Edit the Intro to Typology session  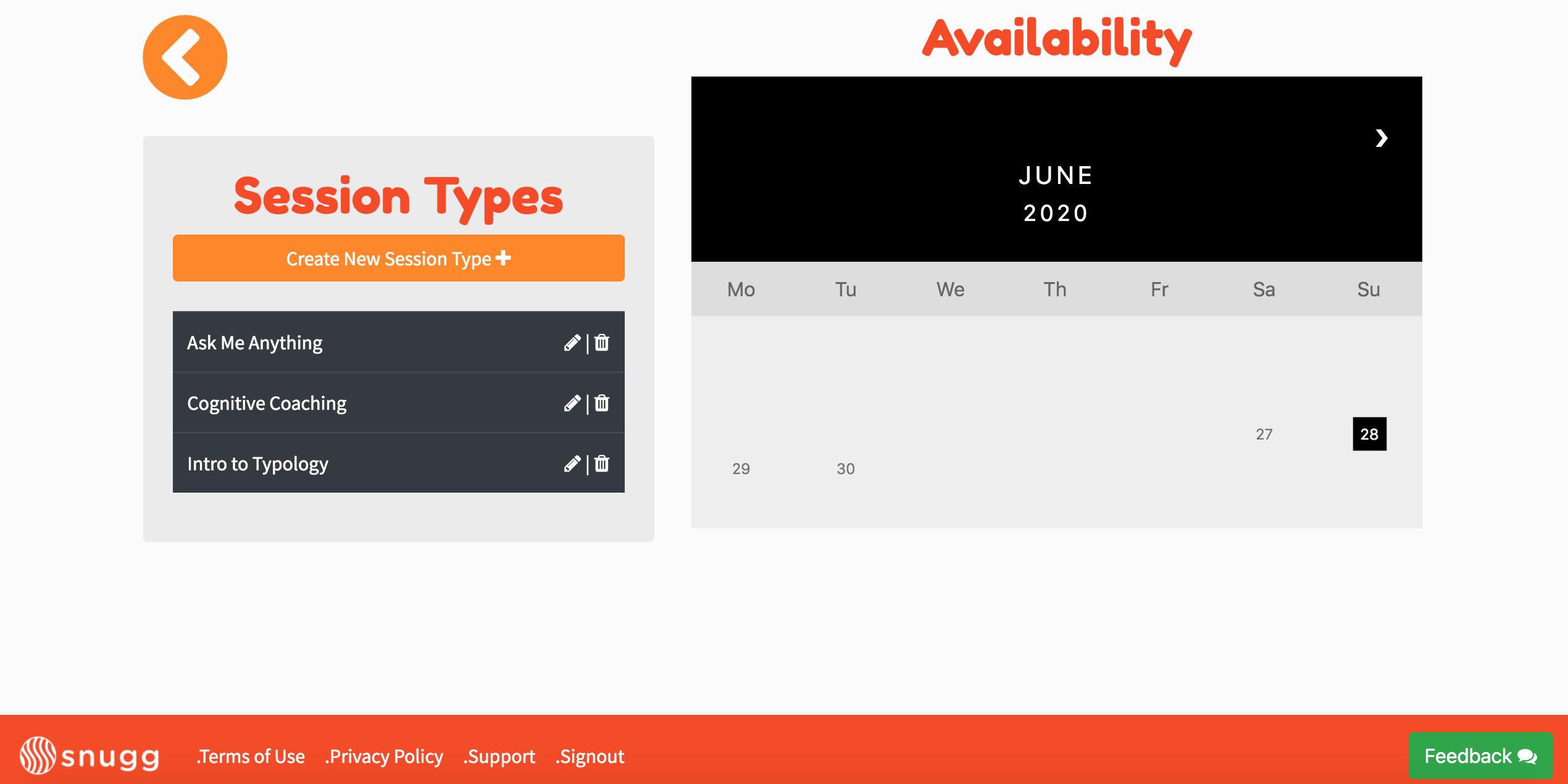(572, 464)
